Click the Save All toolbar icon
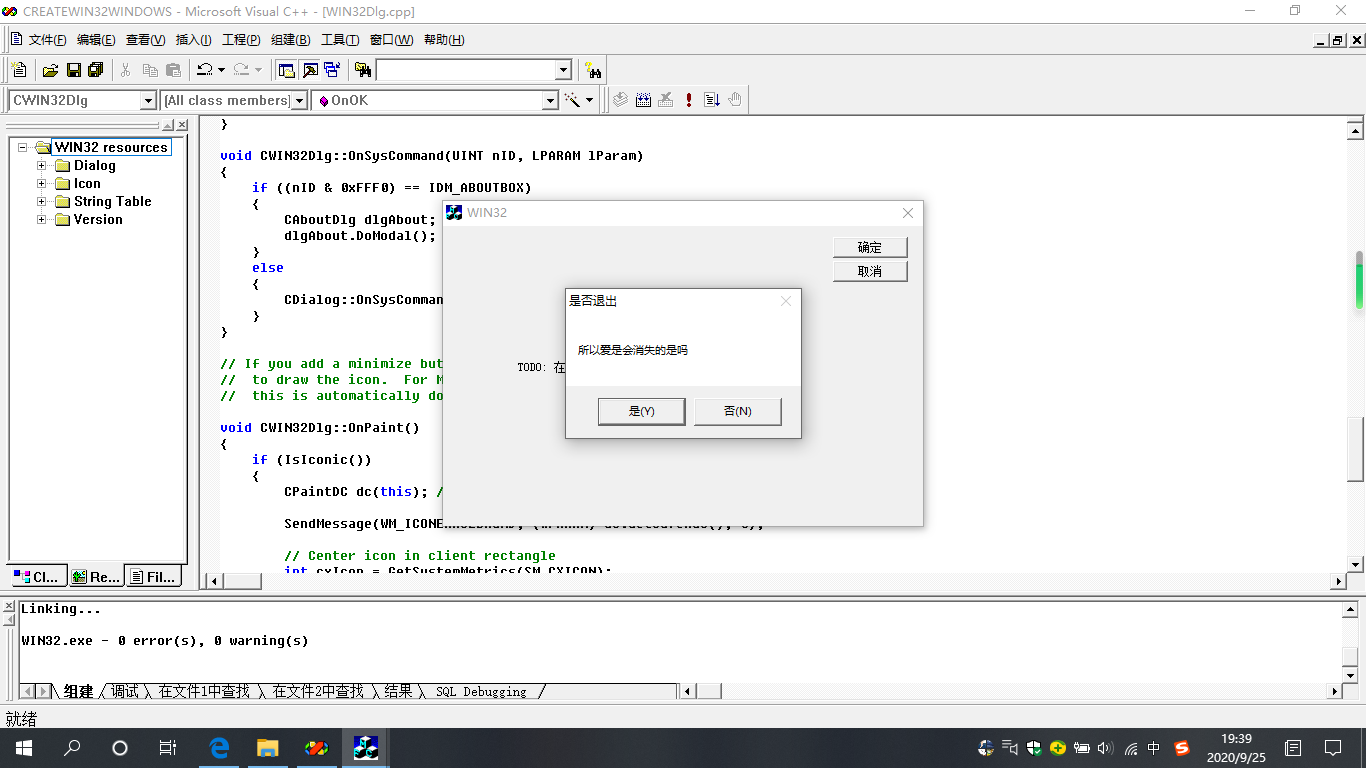 96,70
